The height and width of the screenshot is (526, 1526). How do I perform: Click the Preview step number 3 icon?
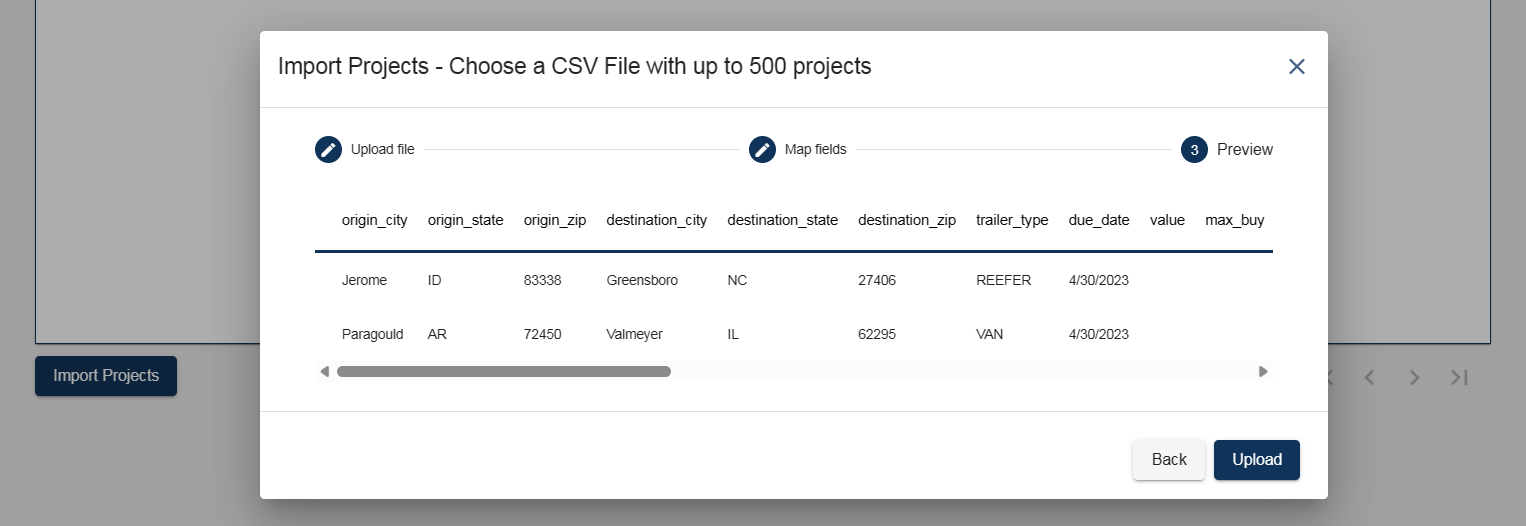pyautogui.click(x=1194, y=150)
